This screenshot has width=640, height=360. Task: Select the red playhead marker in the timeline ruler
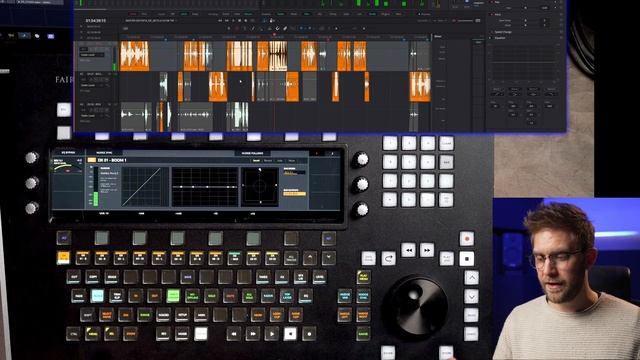pos(274,36)
